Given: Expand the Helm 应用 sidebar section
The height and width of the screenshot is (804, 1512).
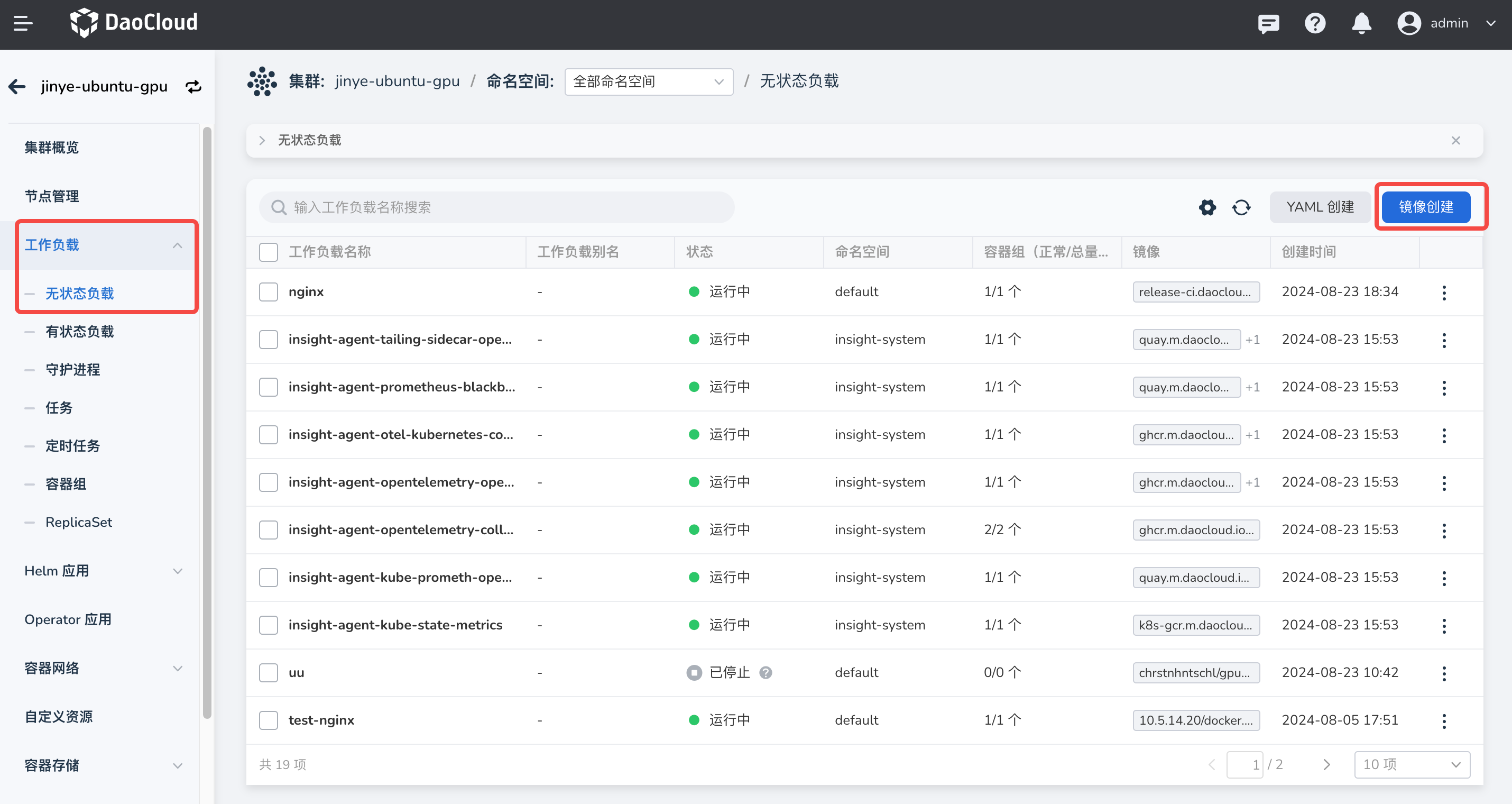Looking at the screenshot, I should tap(103, 571).
